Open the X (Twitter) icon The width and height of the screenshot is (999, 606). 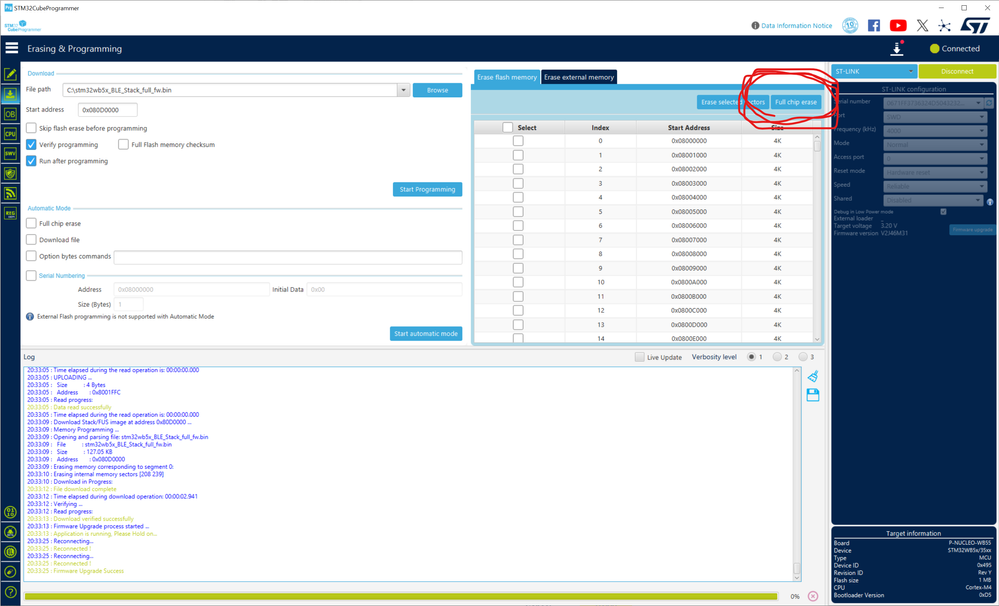click(922, 25)
